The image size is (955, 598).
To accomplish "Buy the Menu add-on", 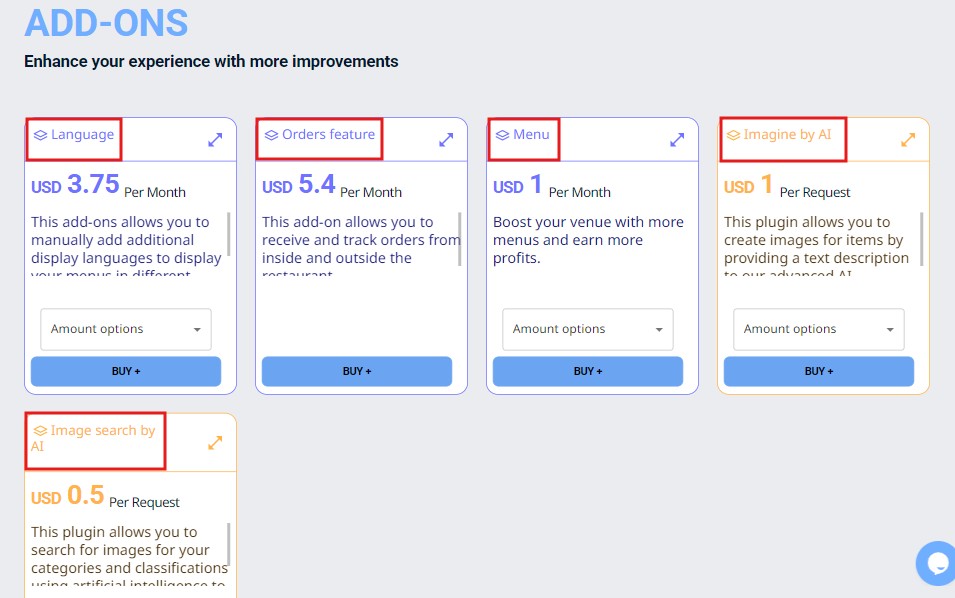I will [x=588, y=371].
